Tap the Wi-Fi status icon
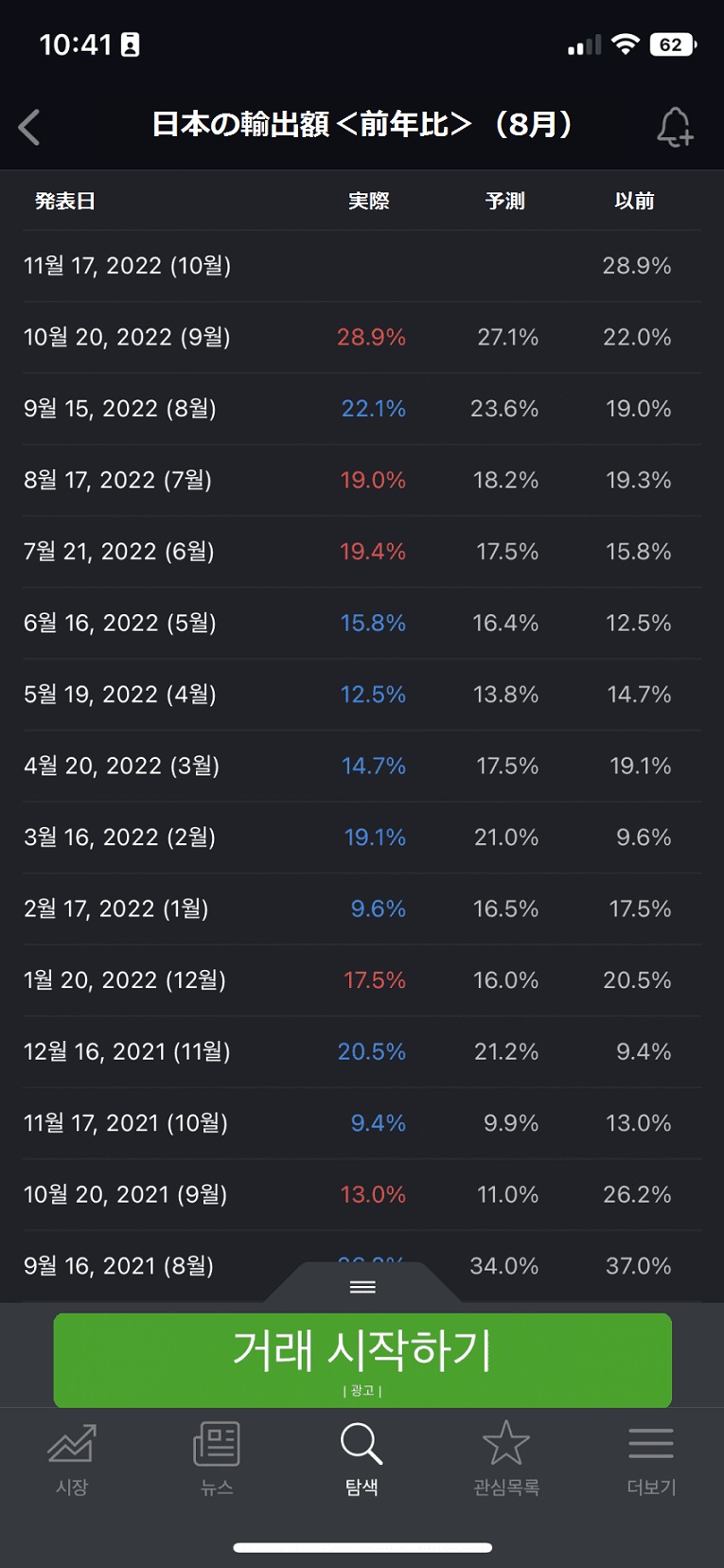This screenshot has height=1568, width=724. [x=625, y=44]
